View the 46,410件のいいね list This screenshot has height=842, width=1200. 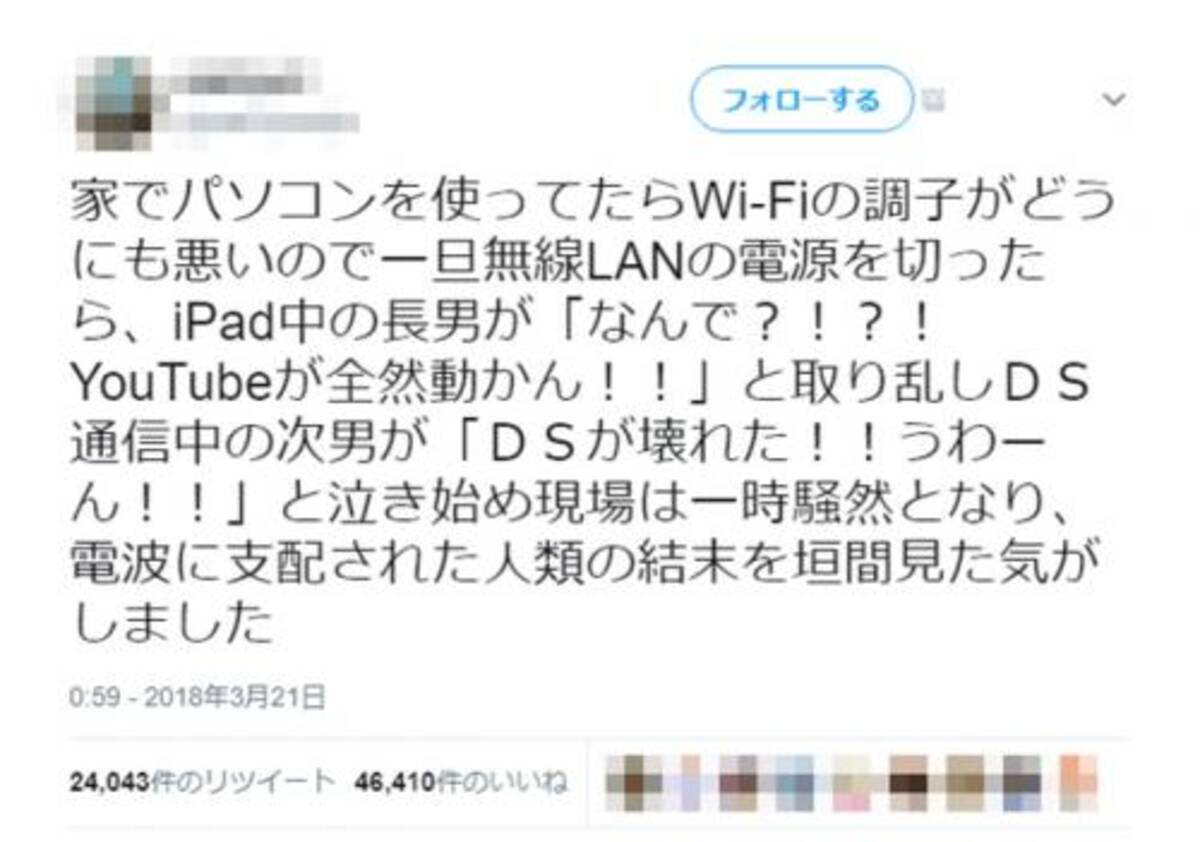tap(461, 781)
